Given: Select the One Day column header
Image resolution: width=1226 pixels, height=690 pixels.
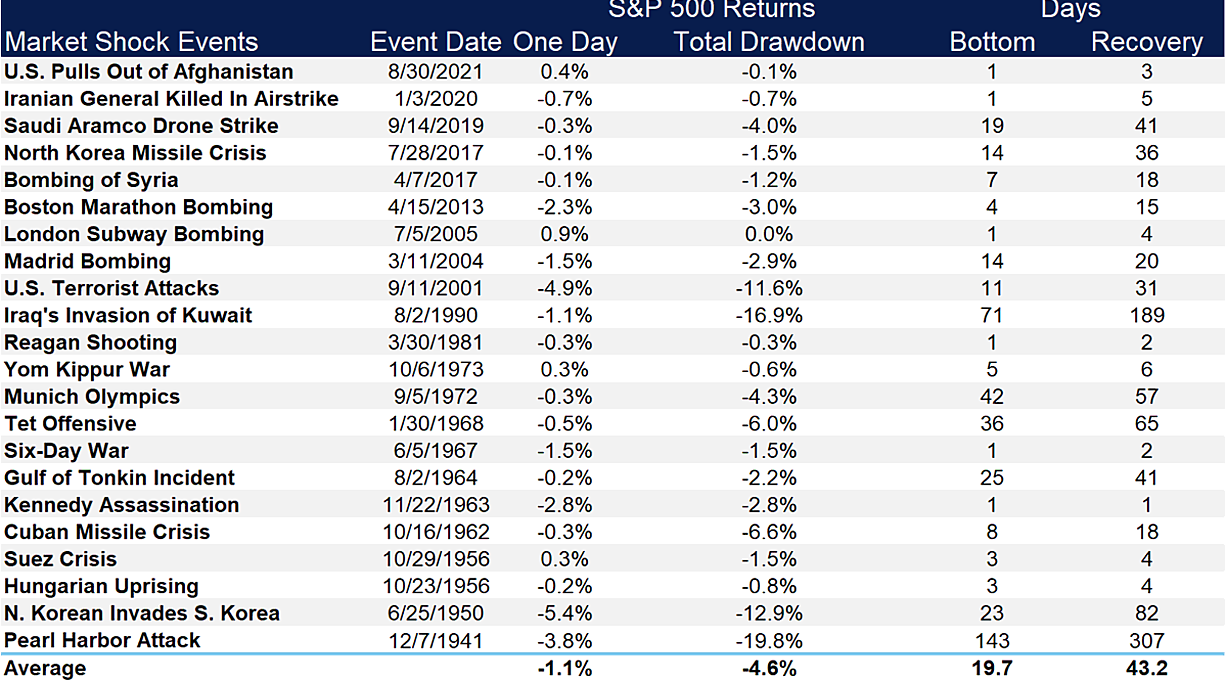Looking at the screenshot, I should point(565,42).
